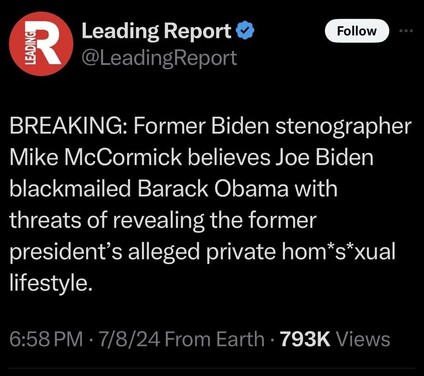Click the blue verified checkmark badge

tap(245, 31)
